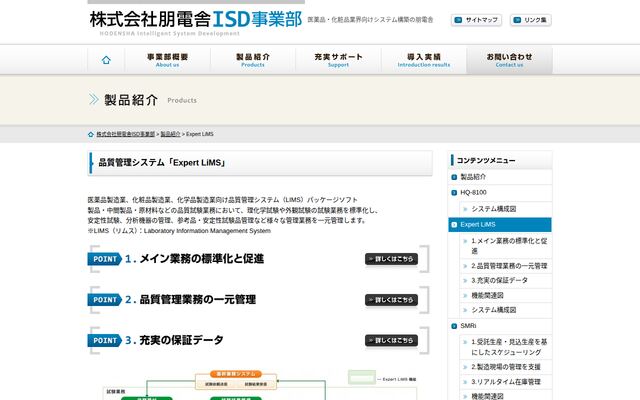The image size is (640, 400).
Task: Follow breadcrumb link 株式会社朋電舎ISD事業部
Action: tap(125, 134)
